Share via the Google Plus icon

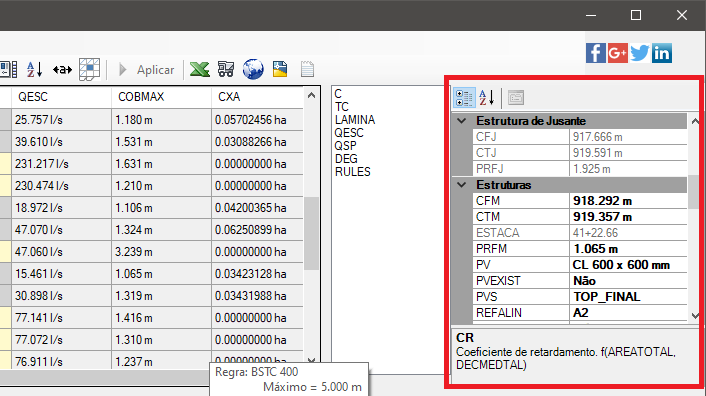click(617, 53)
